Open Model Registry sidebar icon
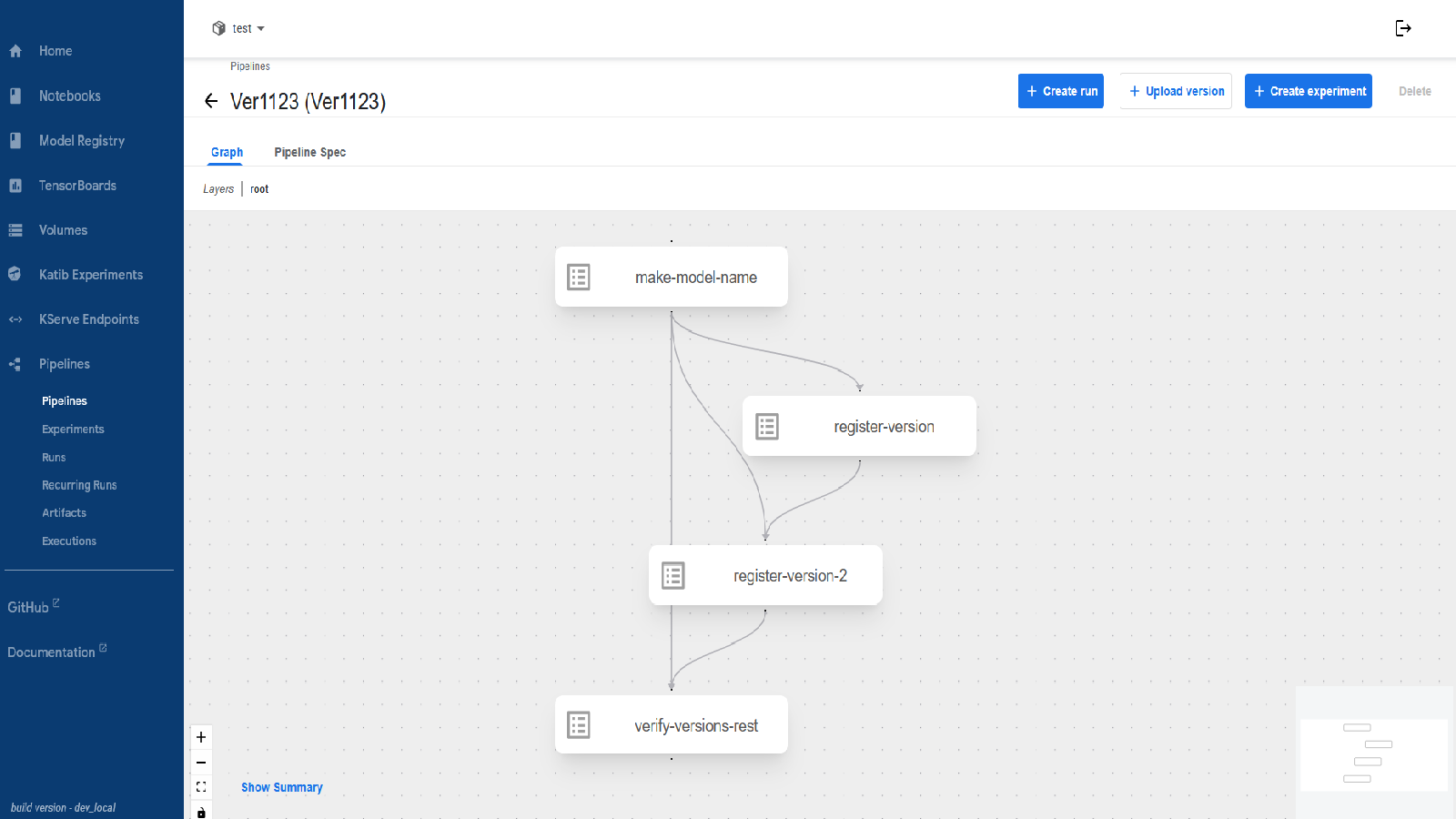Viewport: 1456px width, 819px height. (15, 140)
